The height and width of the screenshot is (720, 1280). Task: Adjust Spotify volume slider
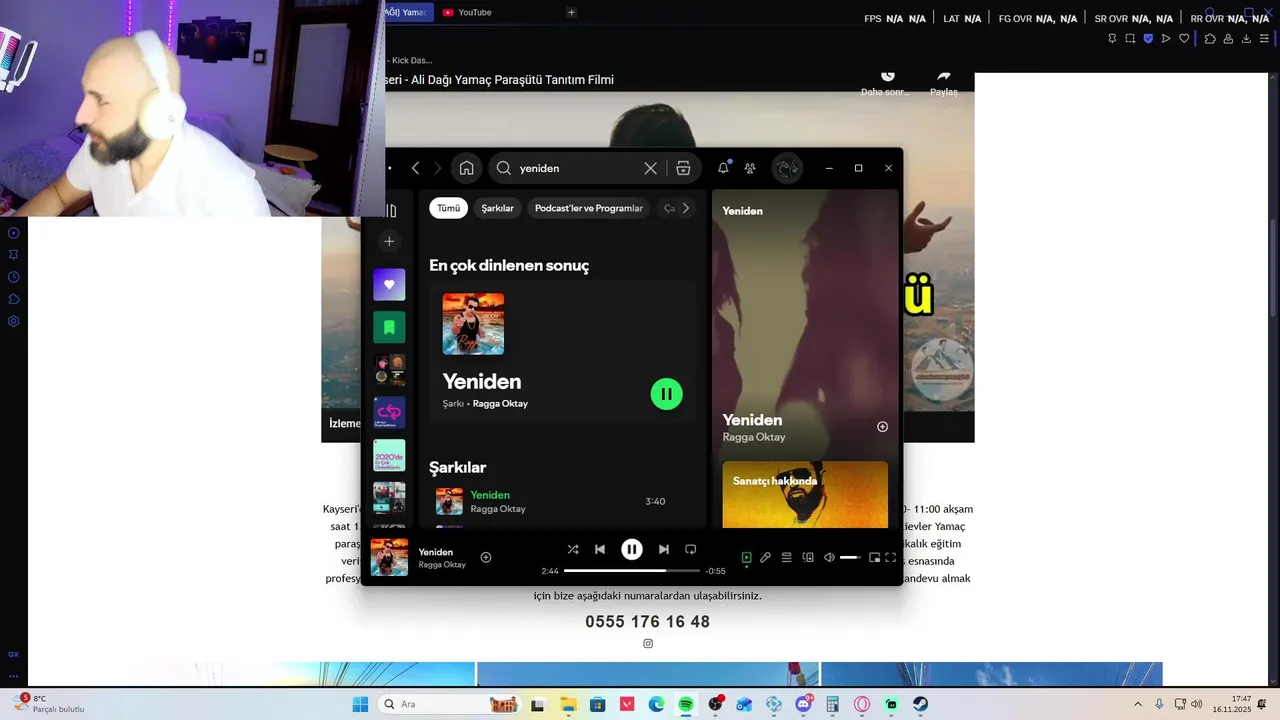(850, 557)
